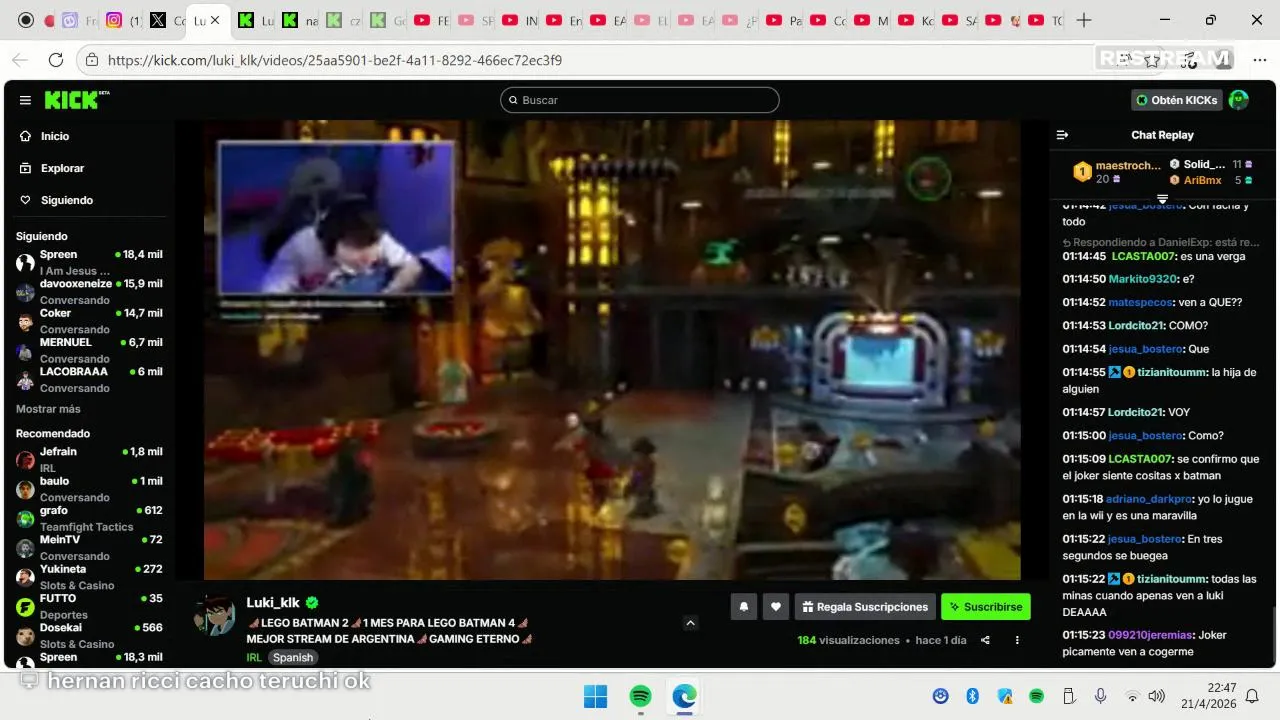Click the browser back arrow

click(20, 60)
